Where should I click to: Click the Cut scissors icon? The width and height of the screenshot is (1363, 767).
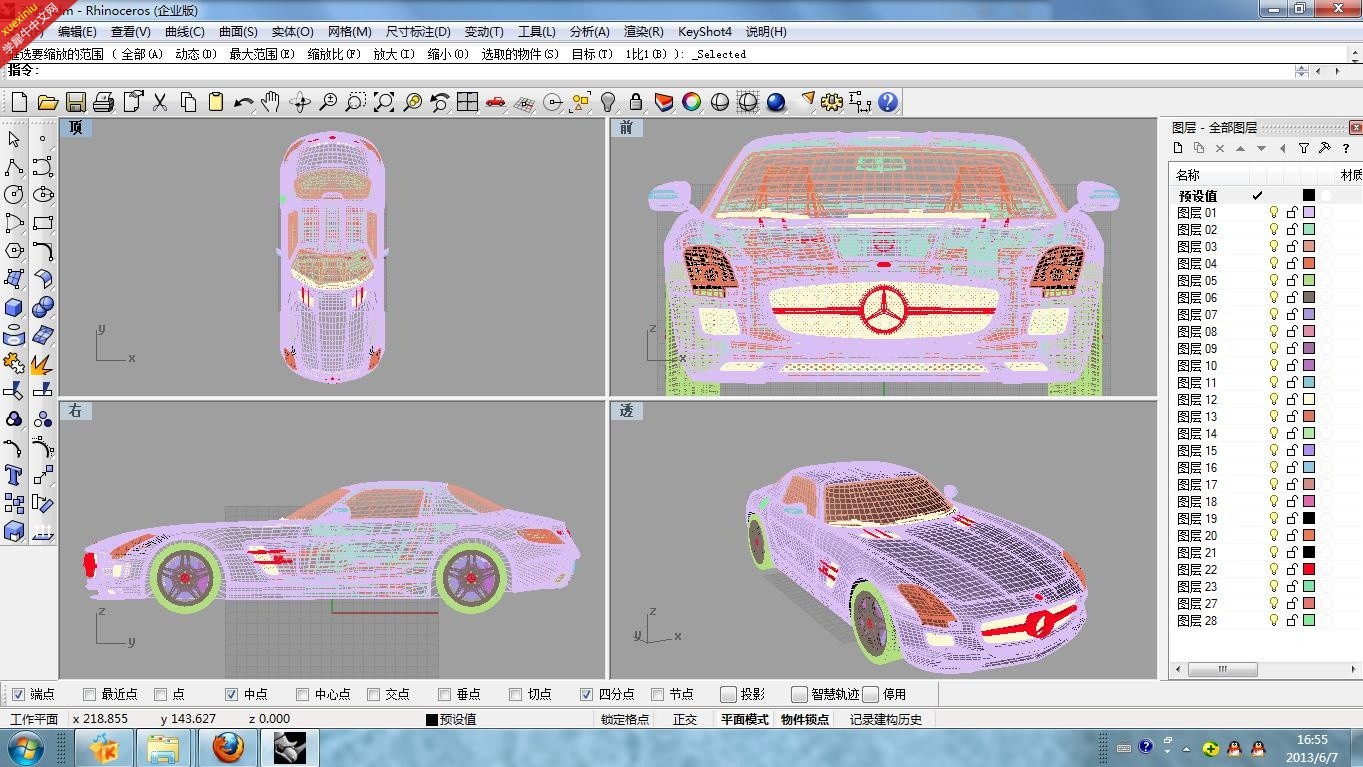coord(159,102)
